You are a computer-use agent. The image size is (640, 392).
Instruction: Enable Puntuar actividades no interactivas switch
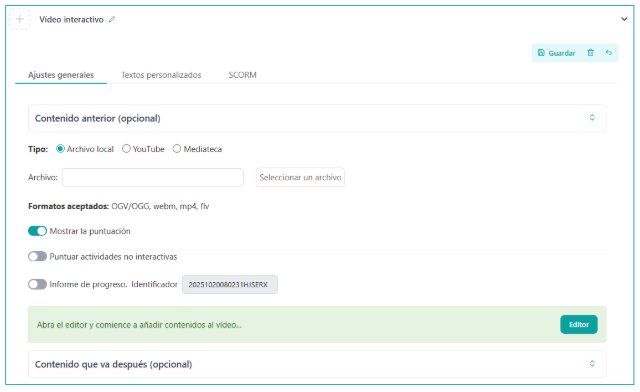point(37,256)
